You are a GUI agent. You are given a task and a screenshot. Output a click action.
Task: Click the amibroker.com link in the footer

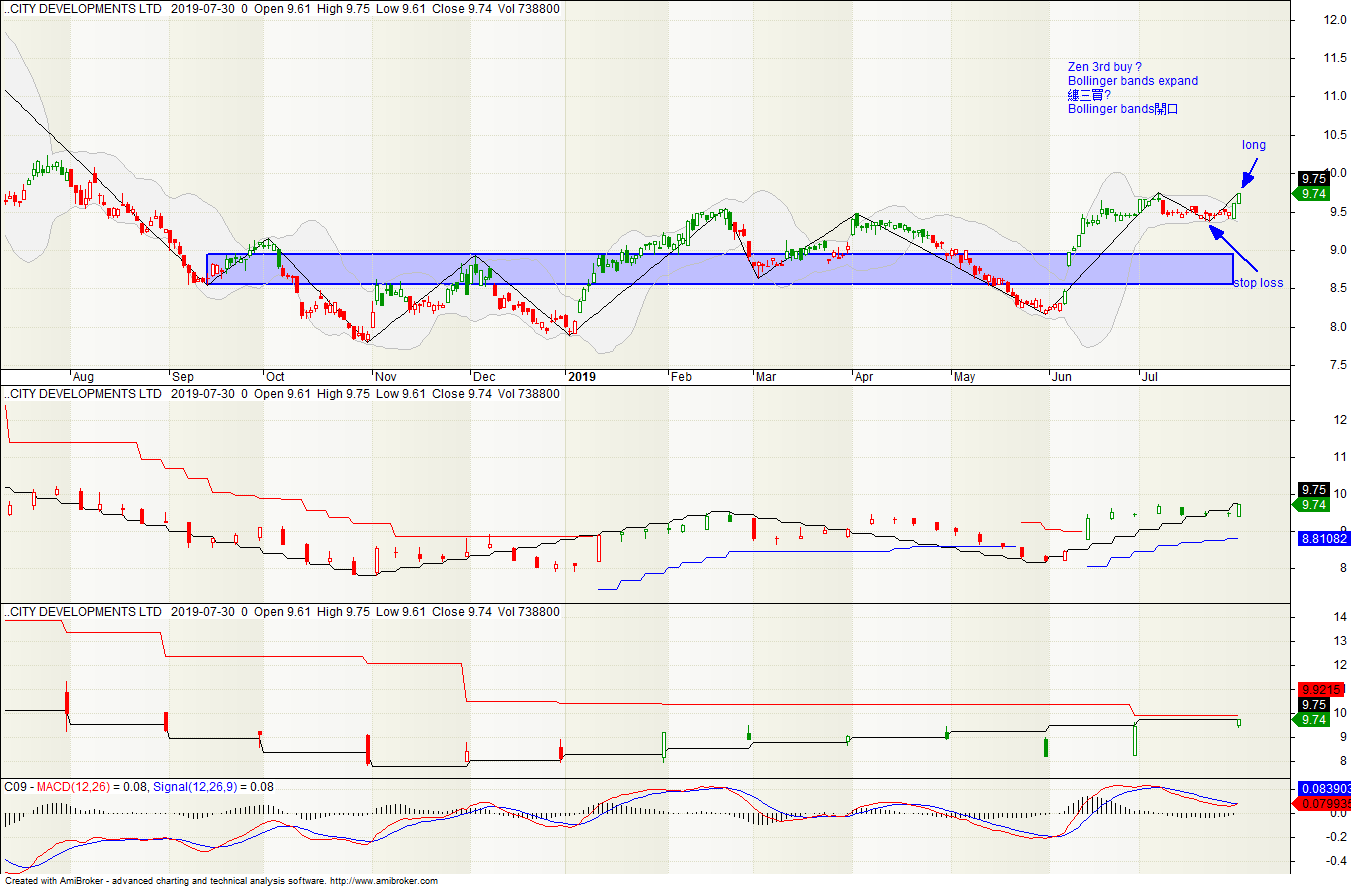(384, 881)
